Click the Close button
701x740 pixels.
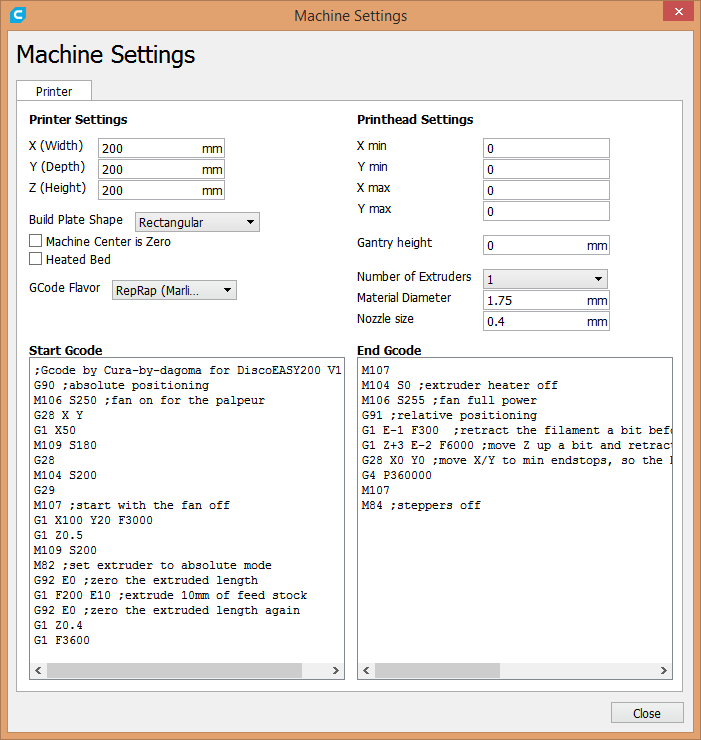click(647, 713)
